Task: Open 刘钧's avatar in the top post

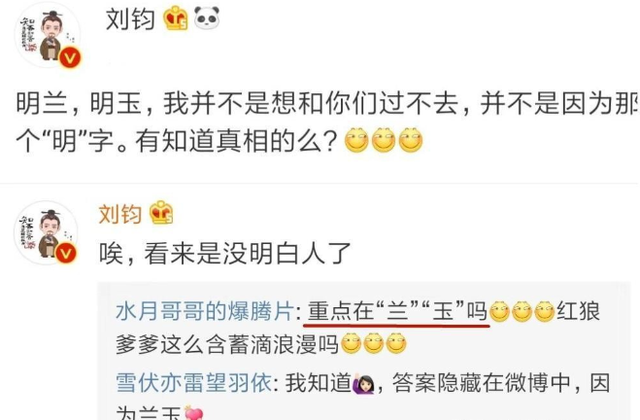Action: point(48,36)
